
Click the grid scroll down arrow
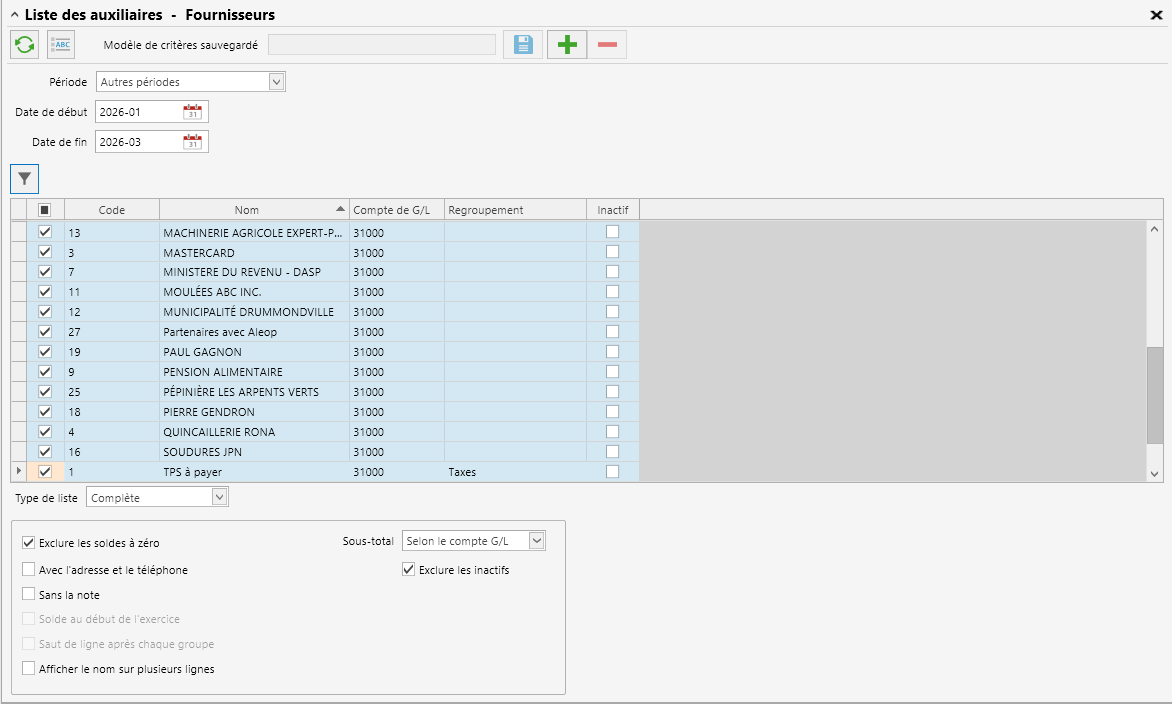coord(1155,474)
